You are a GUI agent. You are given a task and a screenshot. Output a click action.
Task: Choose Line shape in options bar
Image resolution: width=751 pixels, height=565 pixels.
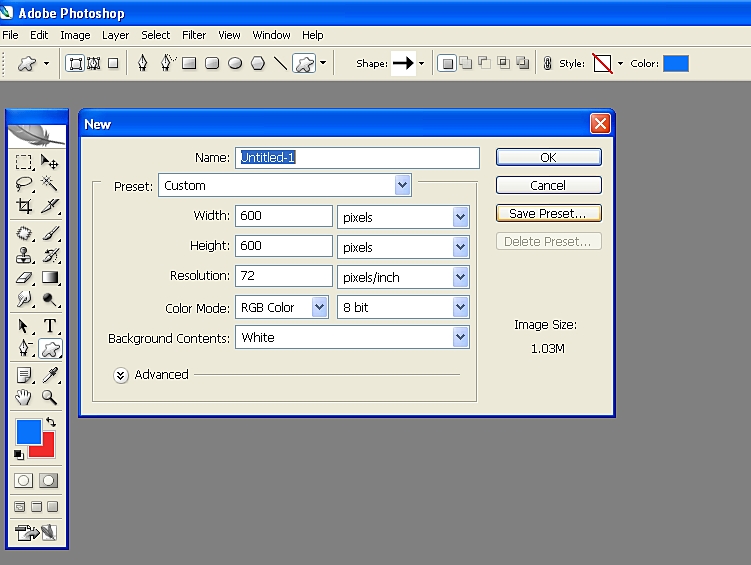tap(280, 63)
